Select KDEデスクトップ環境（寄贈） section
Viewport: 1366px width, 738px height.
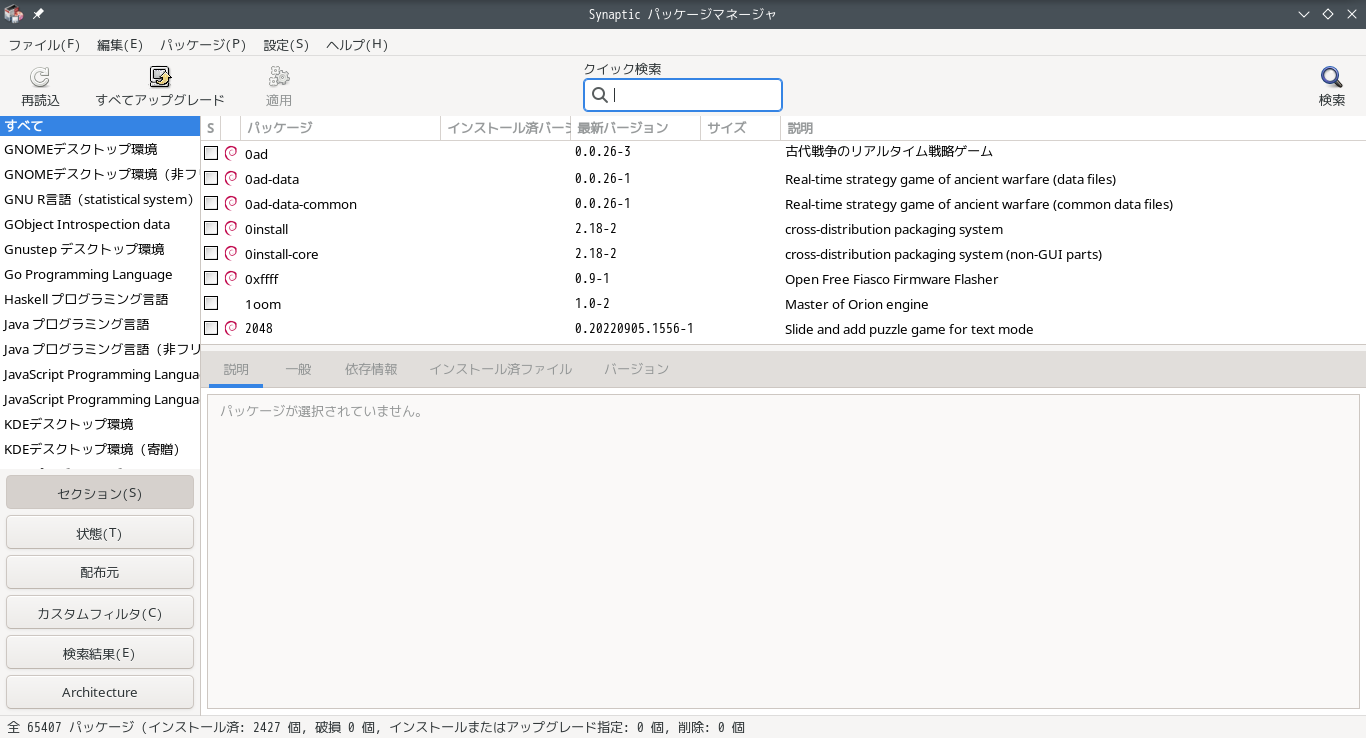coord(100,449)
